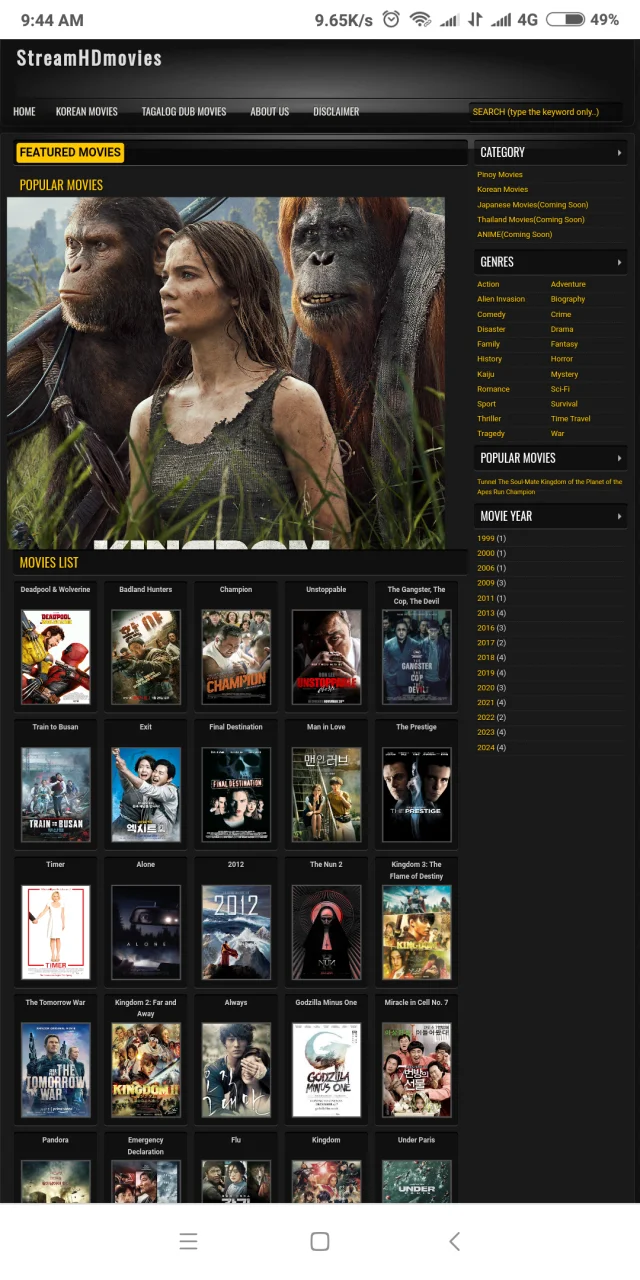The width and height of the screenshot is (640, 1280).
Task: Open the DISCLAIMER menu item
Action: pos(336,111)
